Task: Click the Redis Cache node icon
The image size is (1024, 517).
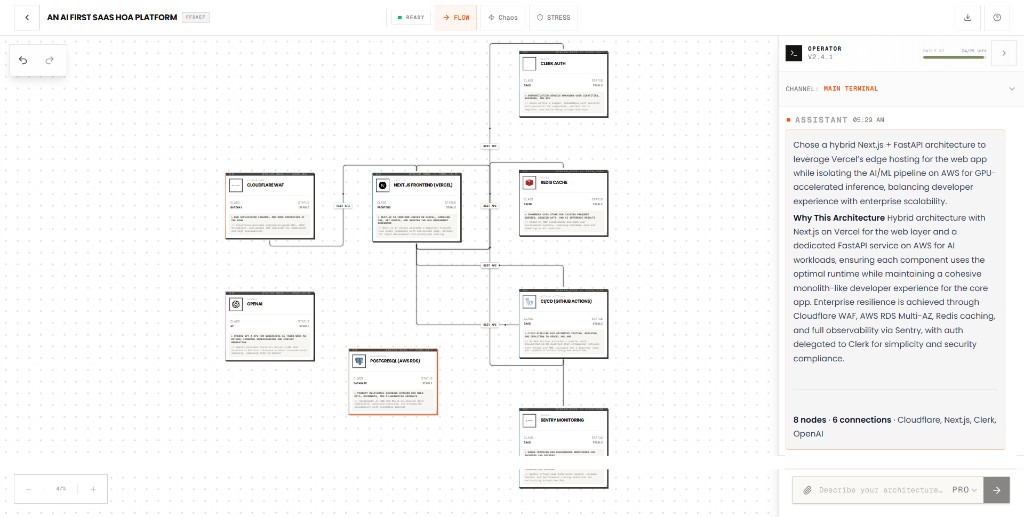Action: [529, 183]
